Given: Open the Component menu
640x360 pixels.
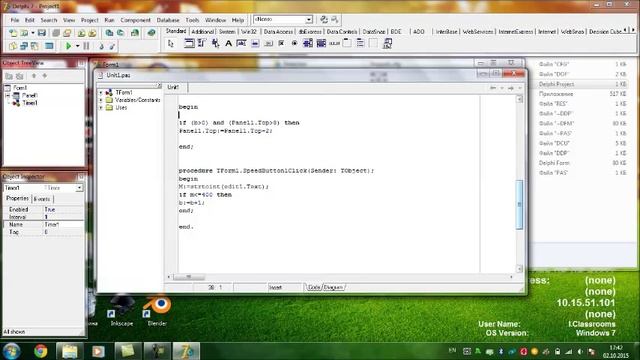Looking at the screenshot, I should [x=136, y=20].
